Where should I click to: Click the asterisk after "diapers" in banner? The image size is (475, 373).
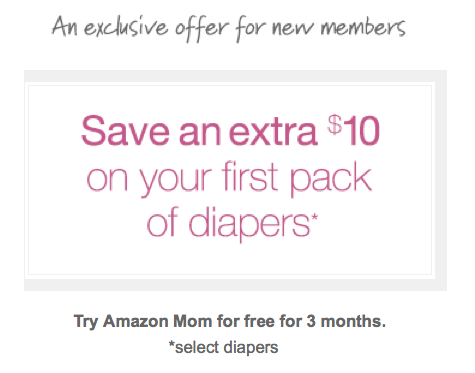[314, 218]
